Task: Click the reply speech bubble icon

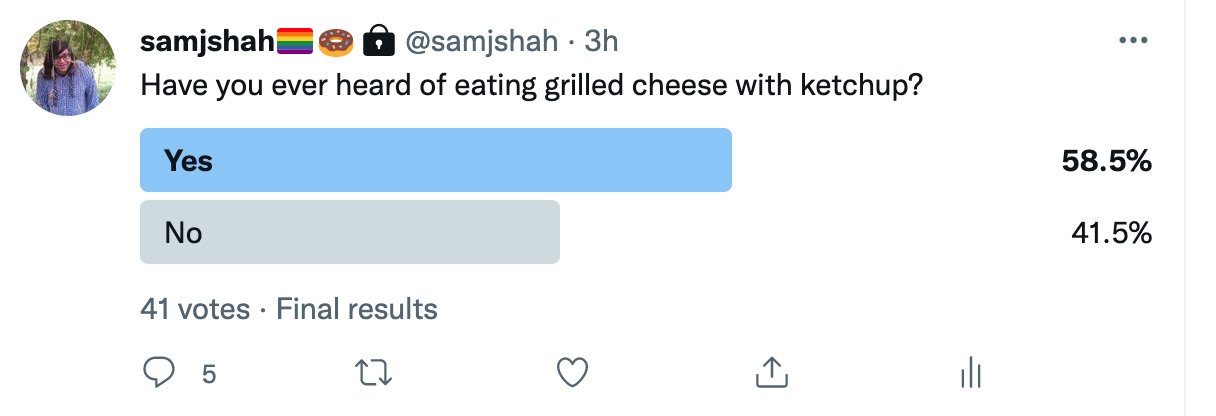Action: point(158,373)
